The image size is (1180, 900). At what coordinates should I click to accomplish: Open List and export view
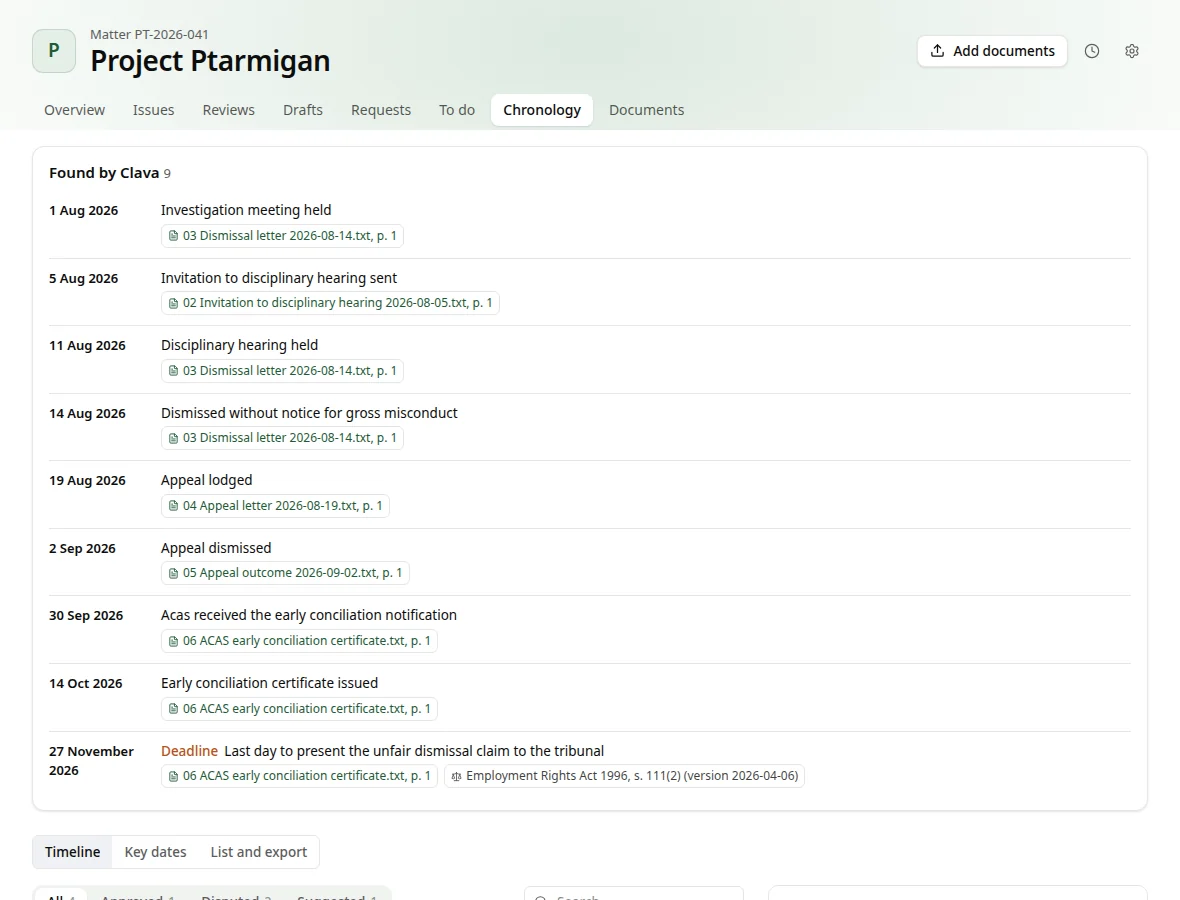click(259, 852)
